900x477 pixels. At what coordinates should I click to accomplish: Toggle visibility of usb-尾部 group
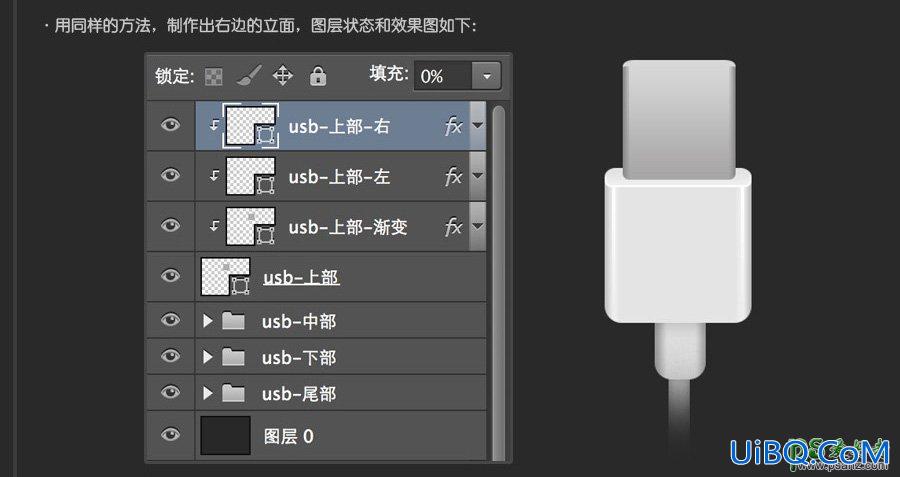(x=170, y=392)
